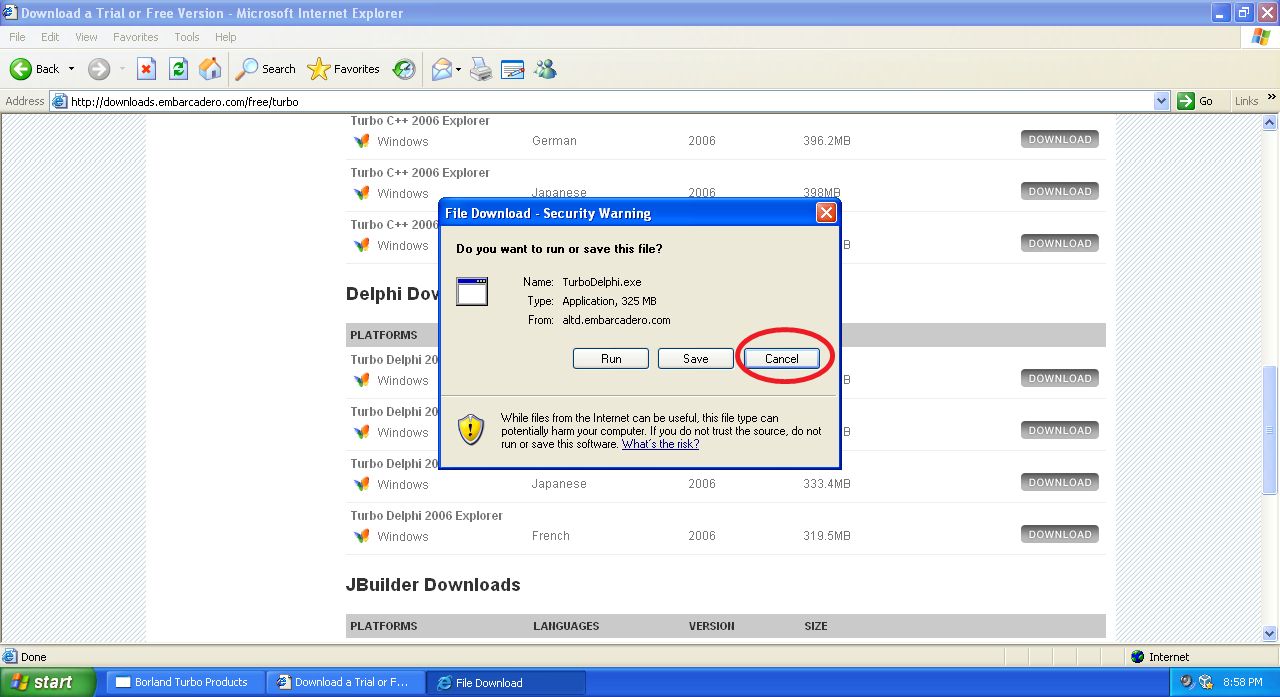Image resolution: width=1280 pixels, height=697 pixels.
Task: Click the JBuilder Downloads heading
Action: click(433, 585)
